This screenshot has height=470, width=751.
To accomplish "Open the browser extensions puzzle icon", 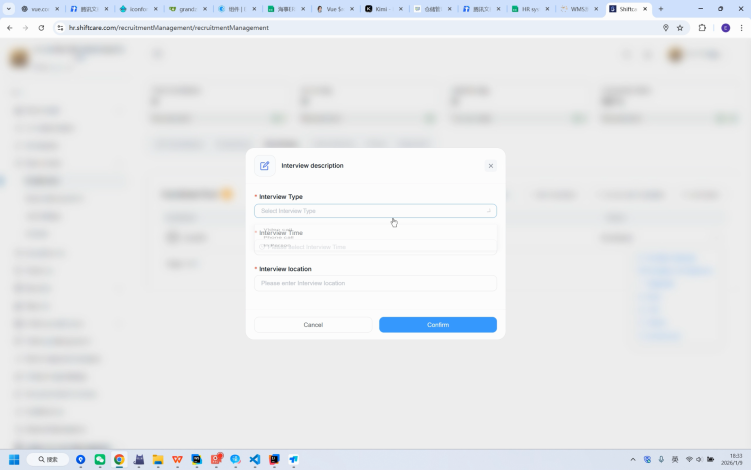I will click(x=702, y=28).
